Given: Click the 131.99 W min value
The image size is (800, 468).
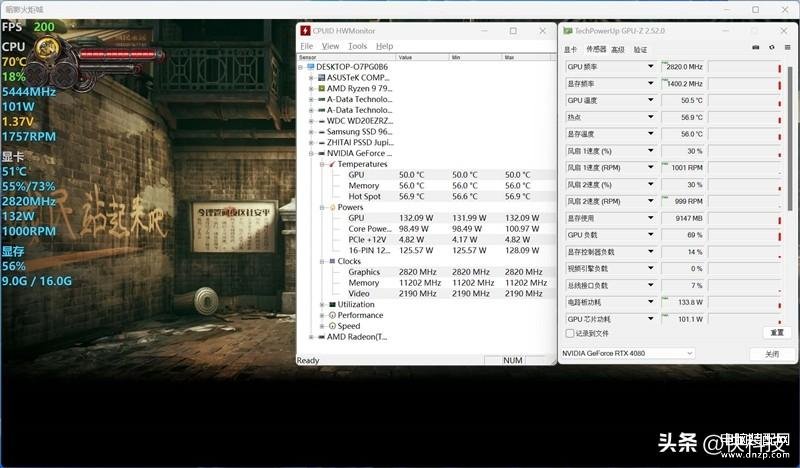Looking at the screenshot, I should 469,218.
